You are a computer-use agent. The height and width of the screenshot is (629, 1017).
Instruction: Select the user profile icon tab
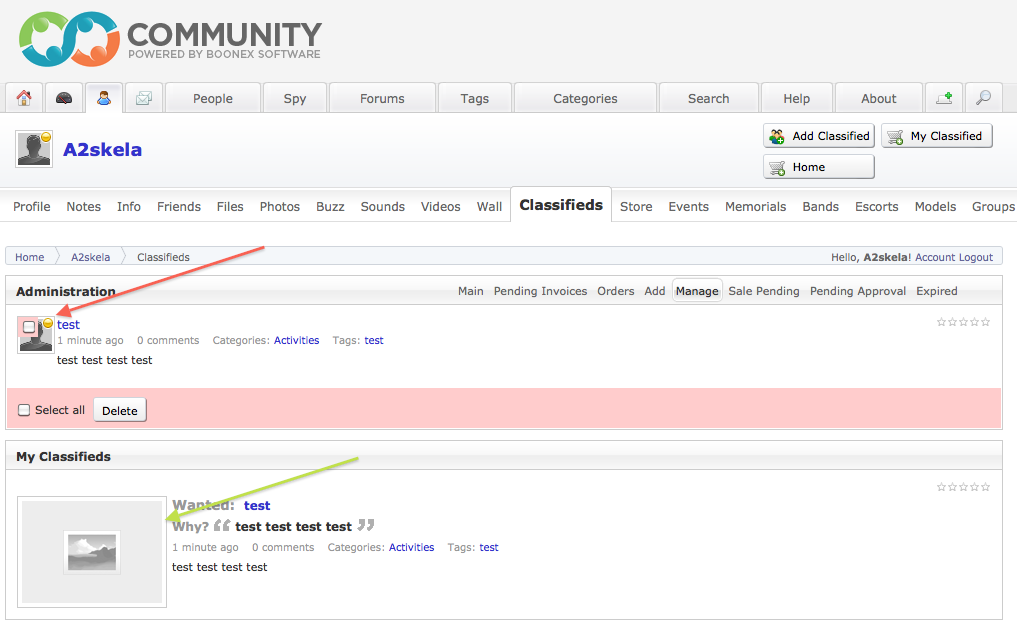coord(104,98)
